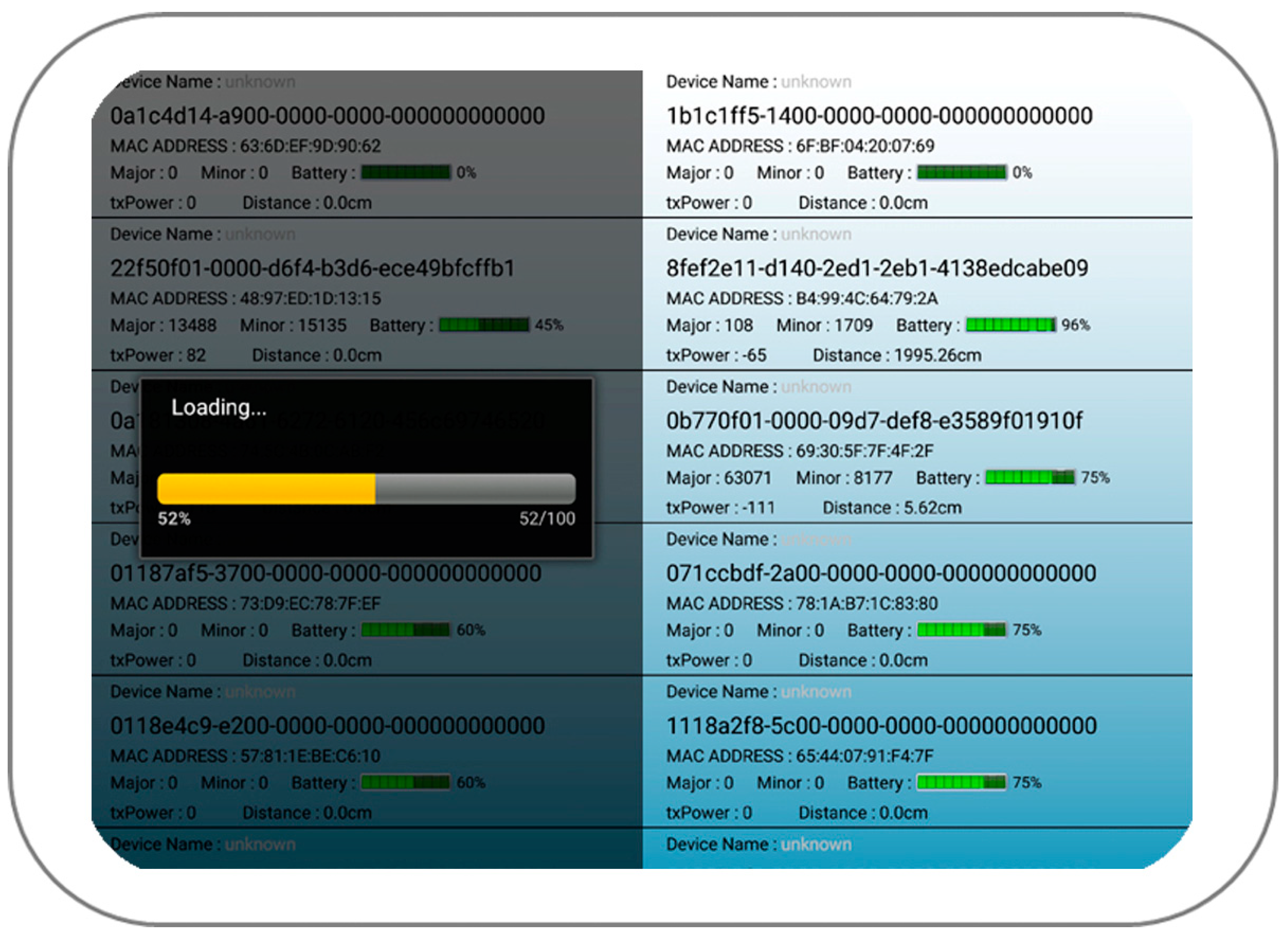Click battery bar for device 0b770f01

click(1030, 477)
